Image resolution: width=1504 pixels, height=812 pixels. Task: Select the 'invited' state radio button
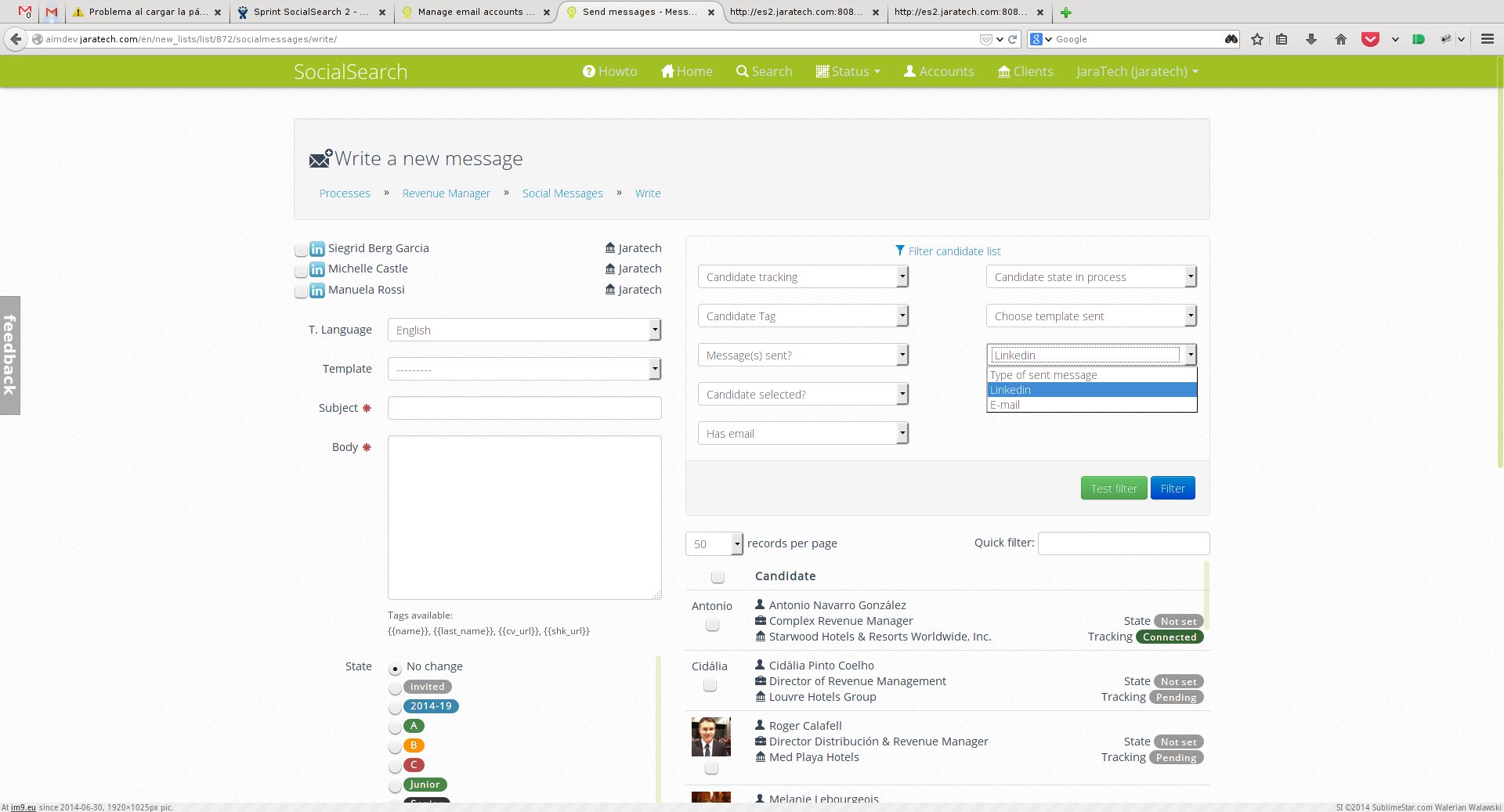coord(395,688)
